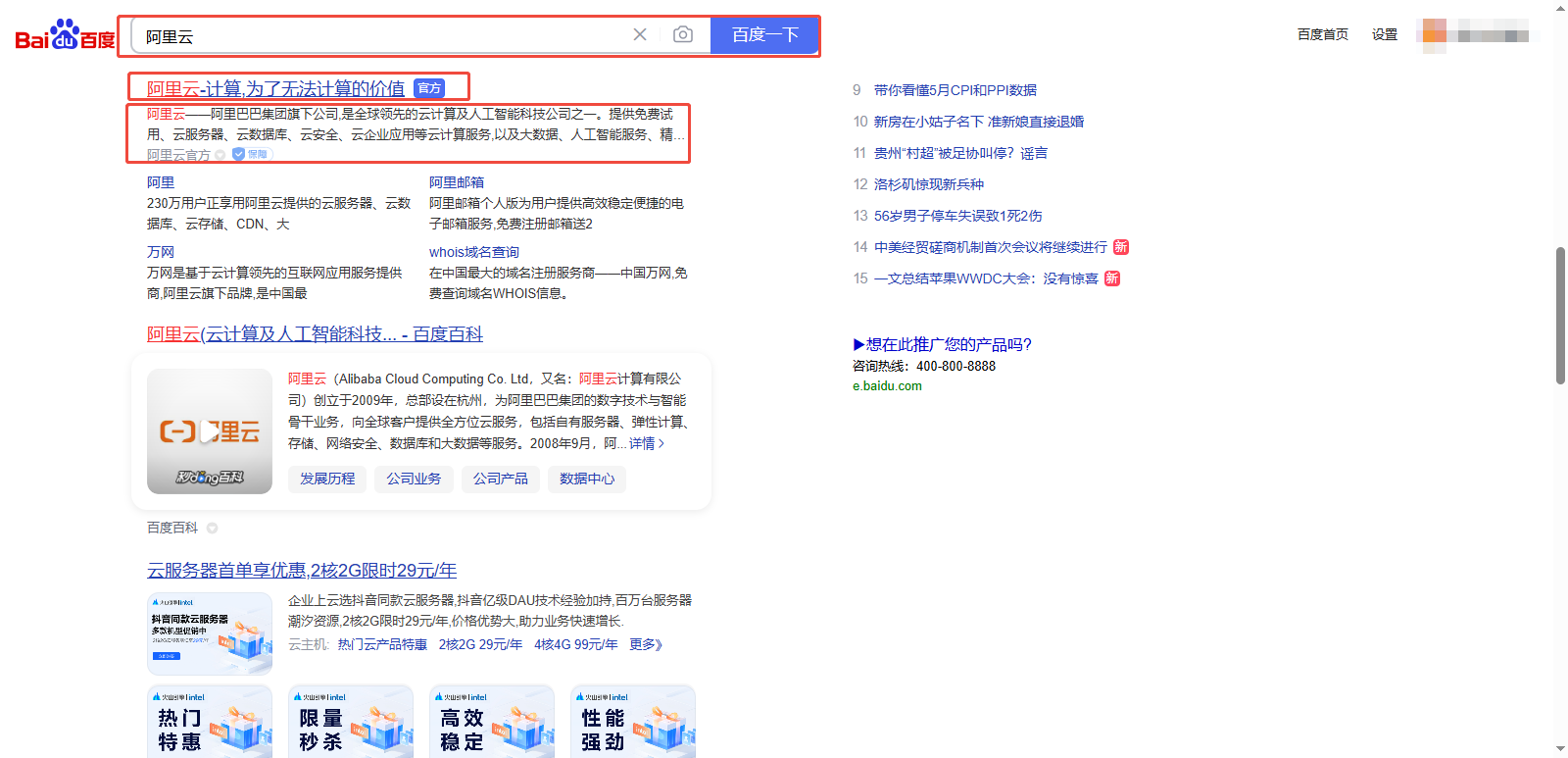Select the 公司业务 tag

pyautogui.click(x=414, y=479)
